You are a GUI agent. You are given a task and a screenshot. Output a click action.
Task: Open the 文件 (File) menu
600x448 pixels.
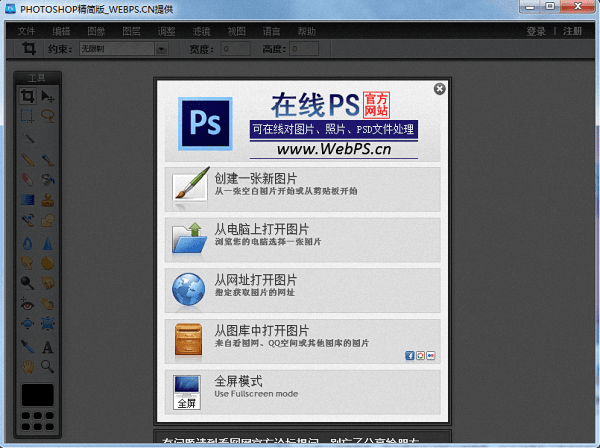click(27, 31)
